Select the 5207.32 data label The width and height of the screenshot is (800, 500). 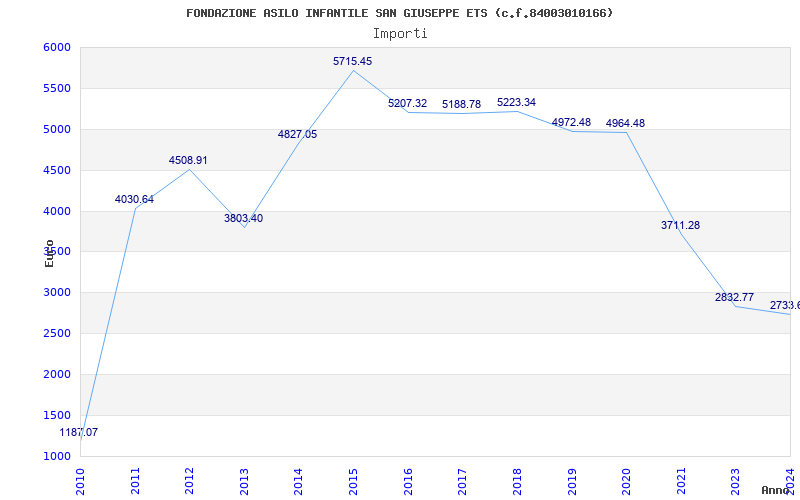pyautogui.click(x=408, y=104)
